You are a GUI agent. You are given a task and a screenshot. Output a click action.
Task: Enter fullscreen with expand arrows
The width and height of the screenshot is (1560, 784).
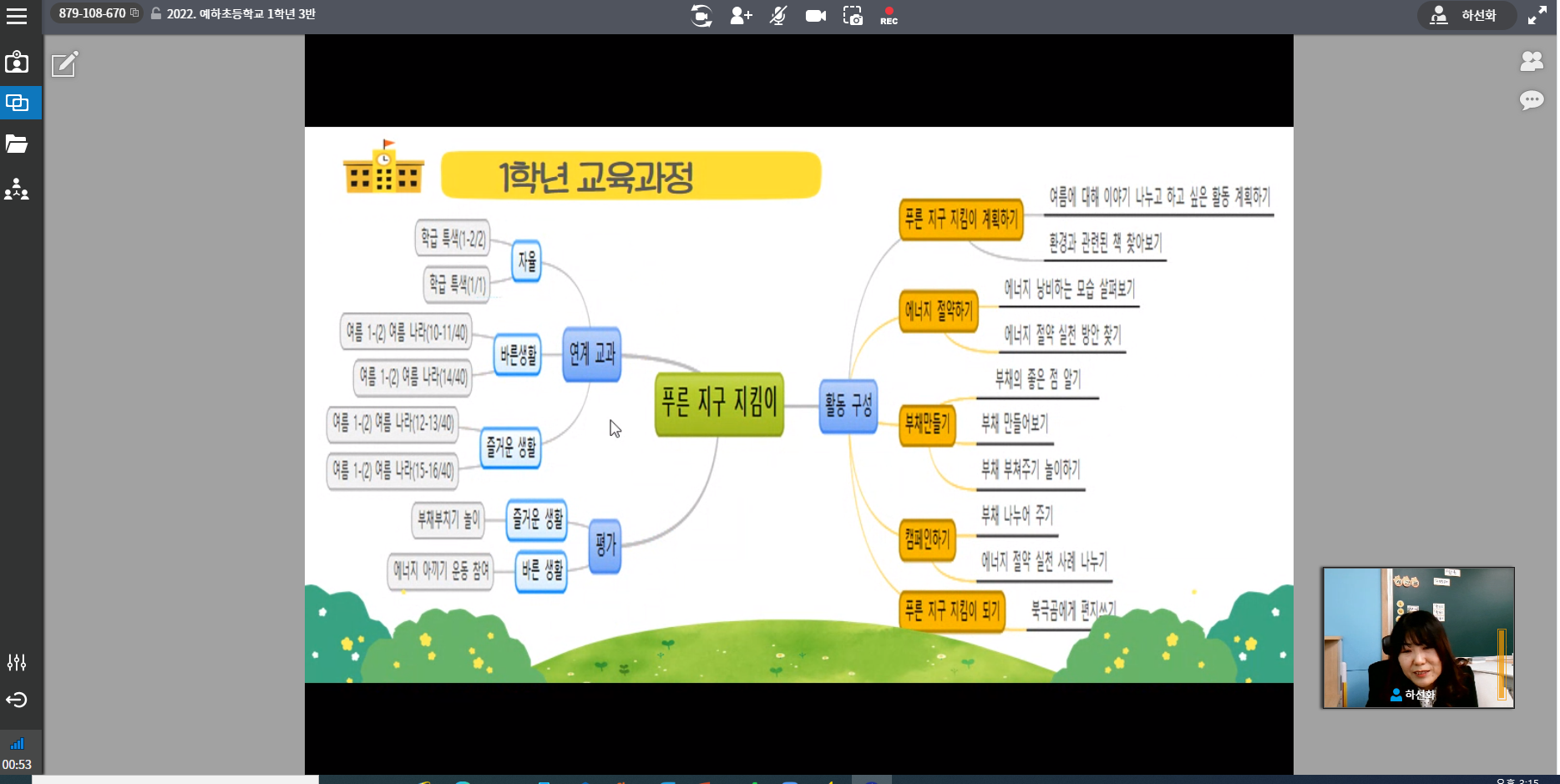click(1537, 15)
